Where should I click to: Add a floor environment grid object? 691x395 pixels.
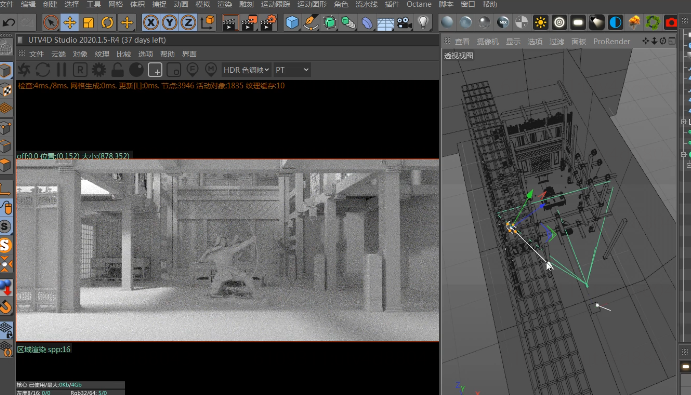point(386,23)
